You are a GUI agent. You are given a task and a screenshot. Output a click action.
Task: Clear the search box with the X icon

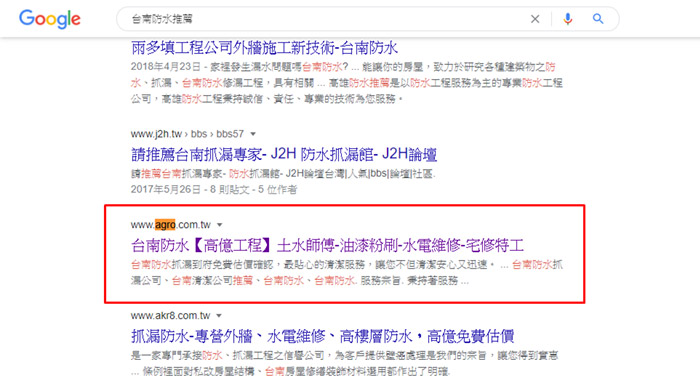[x=535, y=19]
